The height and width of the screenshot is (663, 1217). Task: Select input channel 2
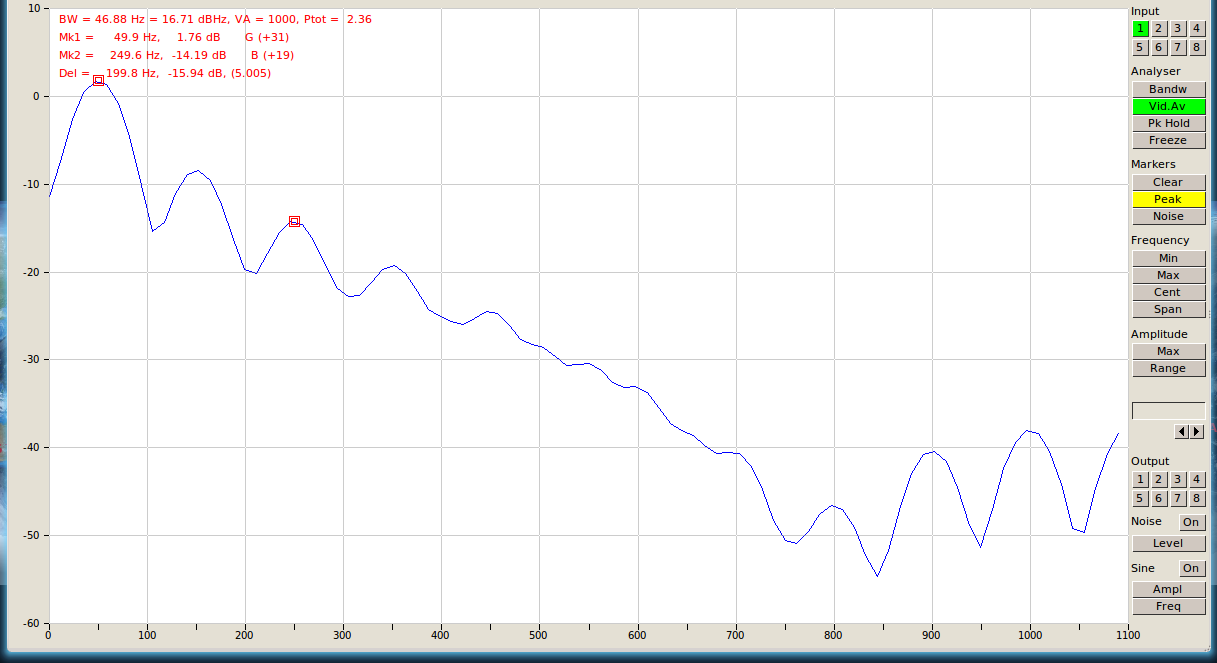click(1159, 29)
